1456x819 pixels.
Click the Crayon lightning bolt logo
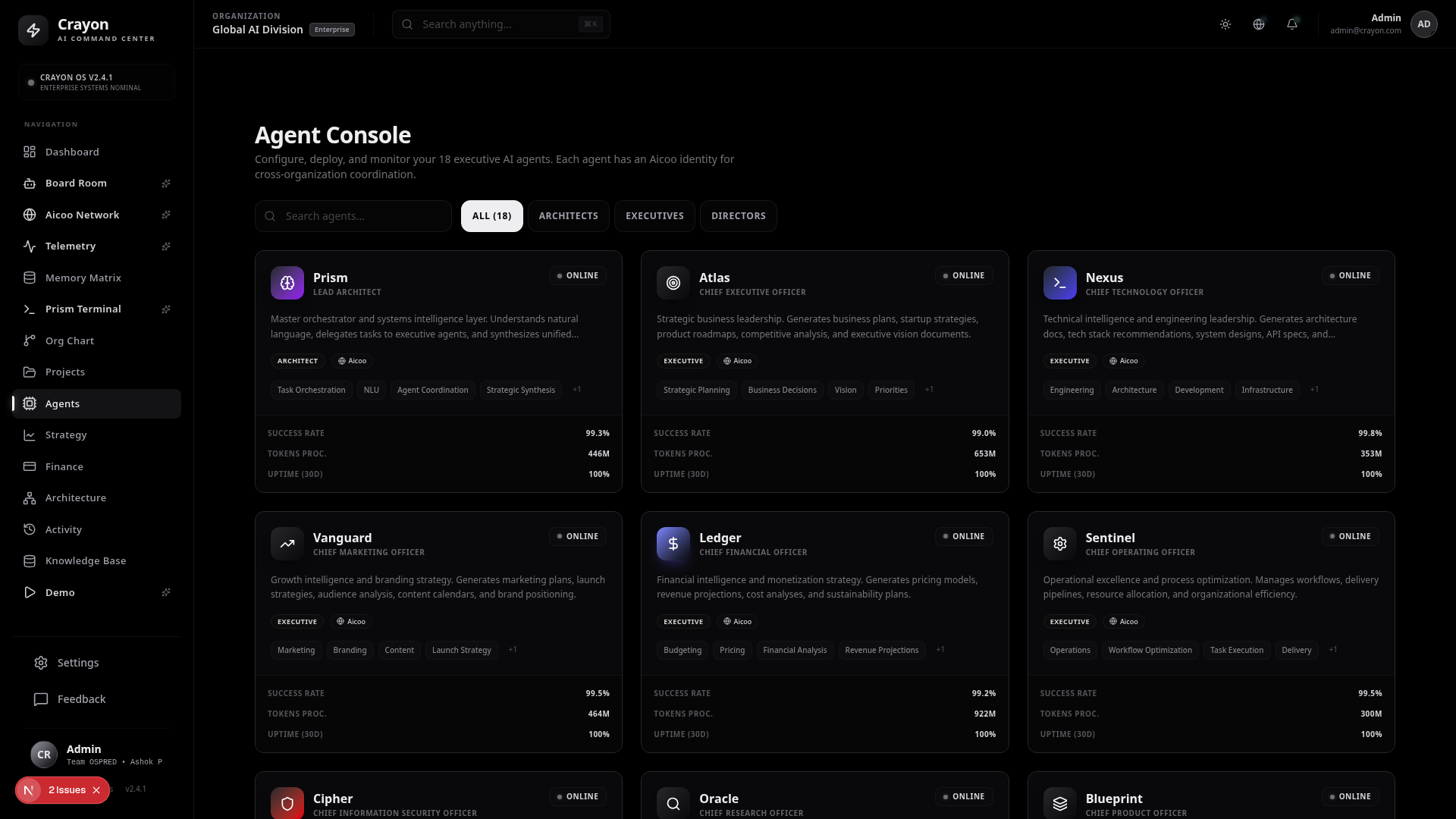[33, 30]
